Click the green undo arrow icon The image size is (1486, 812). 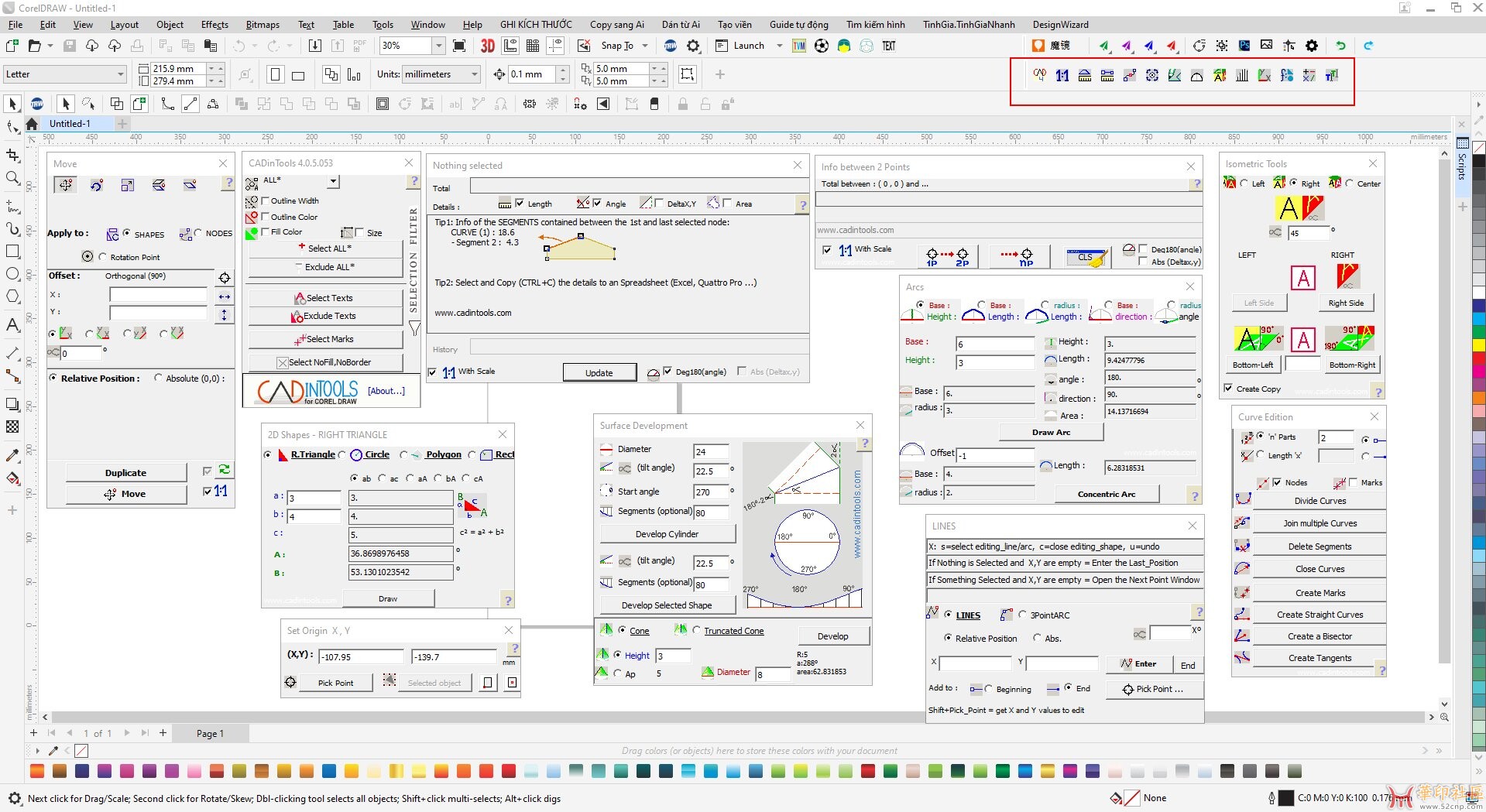click(x=1340, y=46)
